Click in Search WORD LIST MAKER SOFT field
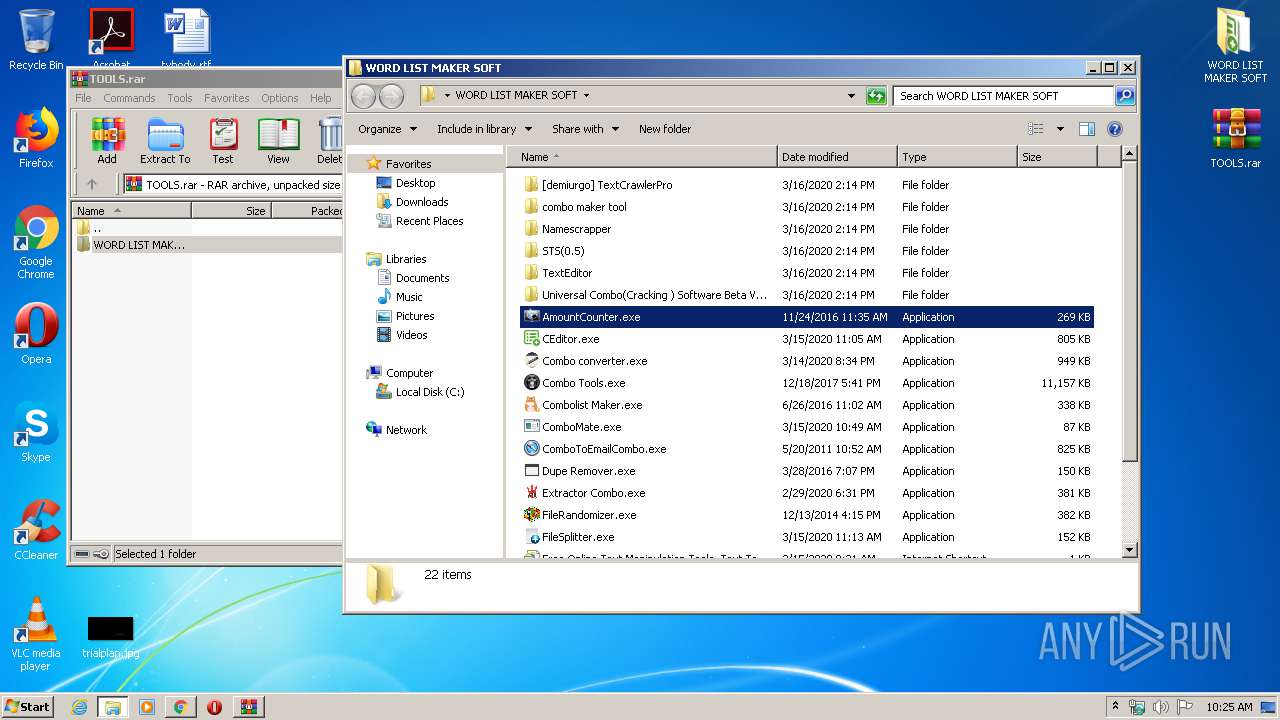The width and height of the screenshot is (1280, 720). [x=1003, y=96]
